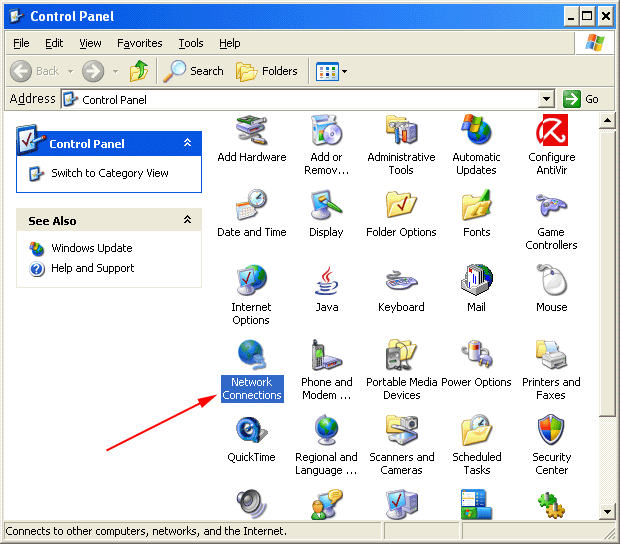Open the user with speech bubble icon

[x=326, y=504]
